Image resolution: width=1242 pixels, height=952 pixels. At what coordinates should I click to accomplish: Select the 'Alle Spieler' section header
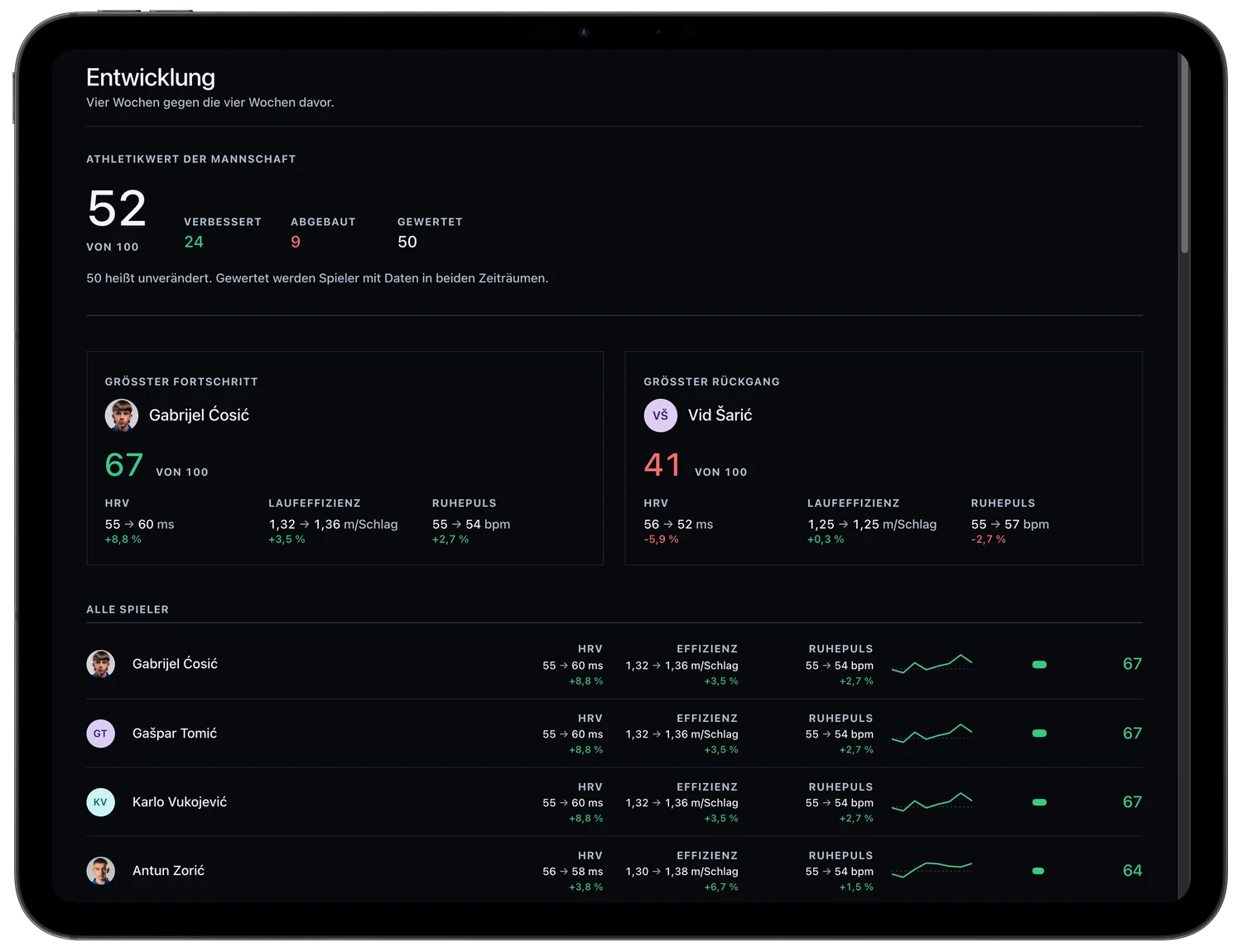[x=128, y=609]
